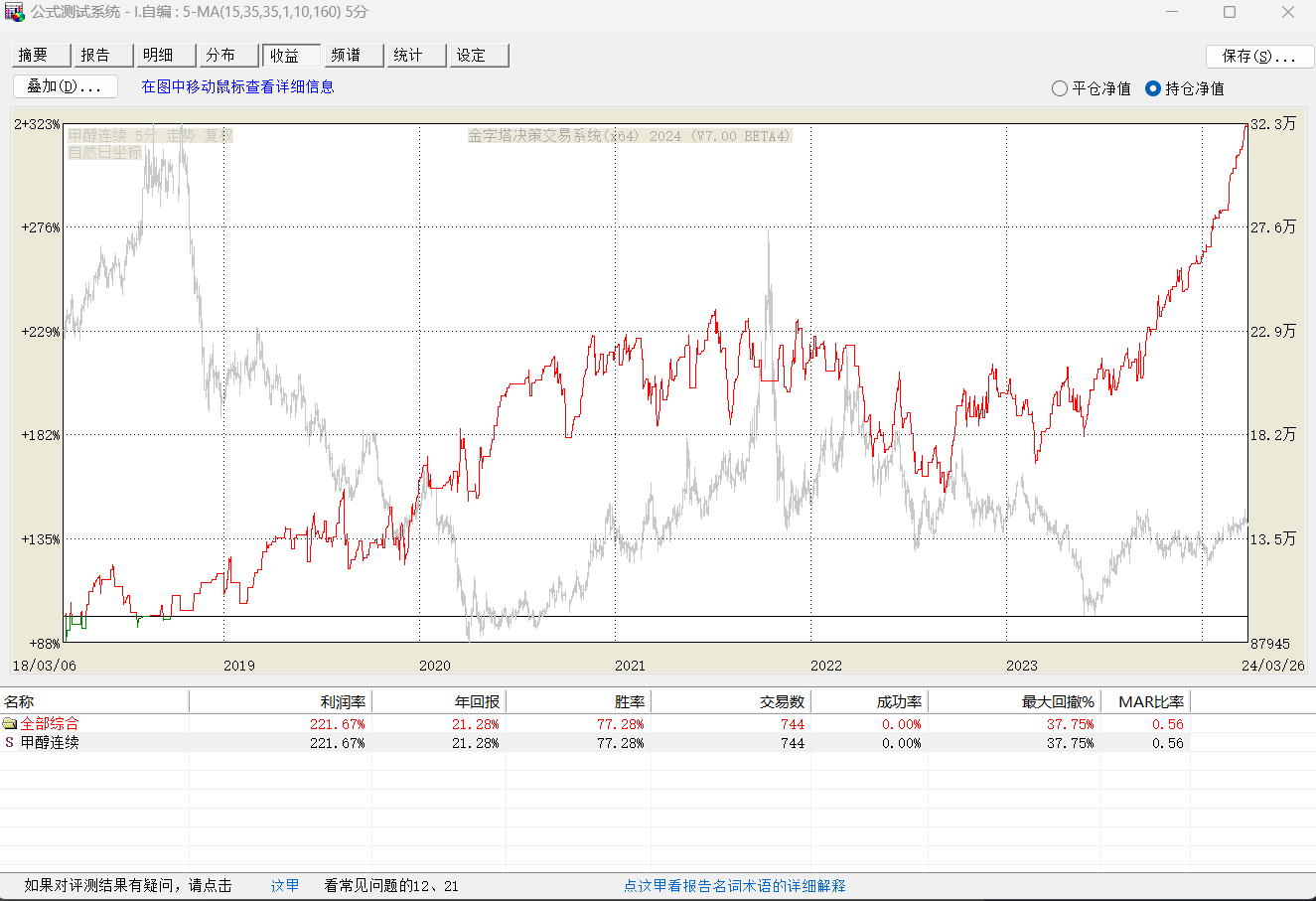Screen dimensions: 1316x901
Task: Sort by the 名称 column header
Action: pyautogui.click(x=94, y=701)
